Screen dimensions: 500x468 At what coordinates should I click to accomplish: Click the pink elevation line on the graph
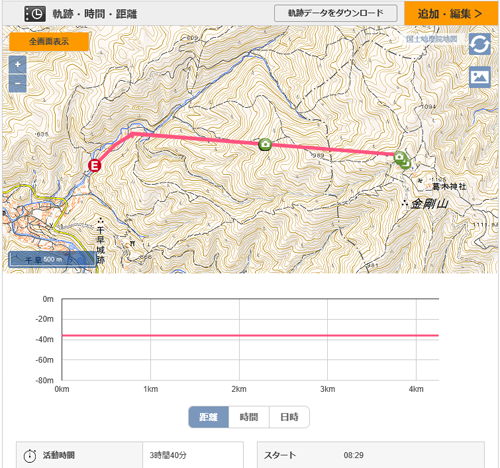click(x=250, y=335)
